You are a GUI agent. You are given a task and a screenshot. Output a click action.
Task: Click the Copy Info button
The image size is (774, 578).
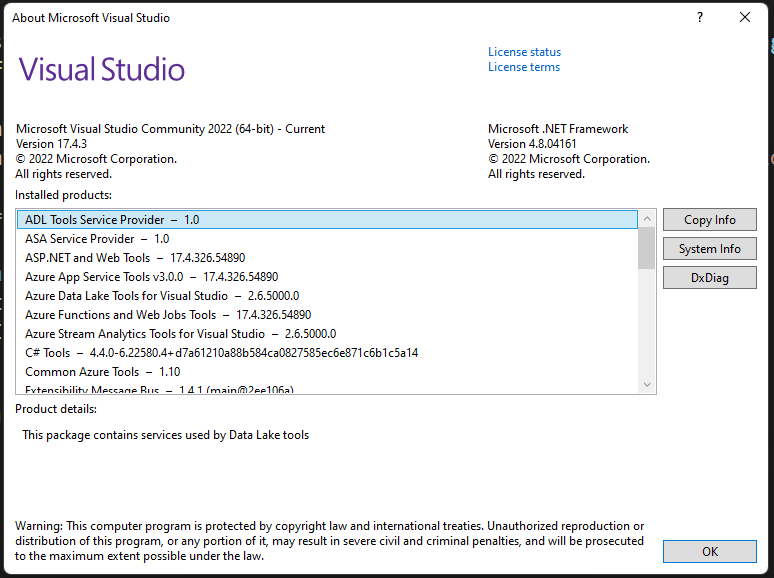[x=709, y=220]
